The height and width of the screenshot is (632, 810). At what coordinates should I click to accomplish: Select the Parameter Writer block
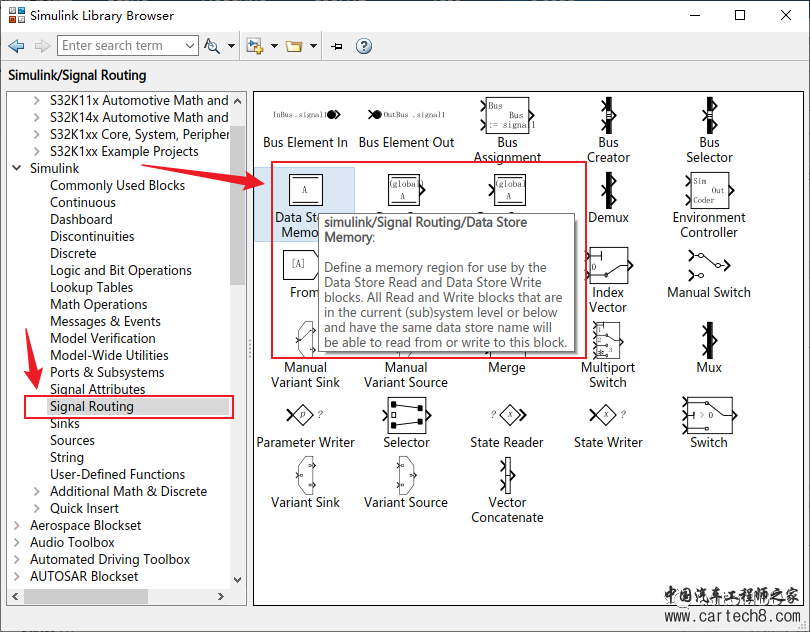tap(305, 424)
